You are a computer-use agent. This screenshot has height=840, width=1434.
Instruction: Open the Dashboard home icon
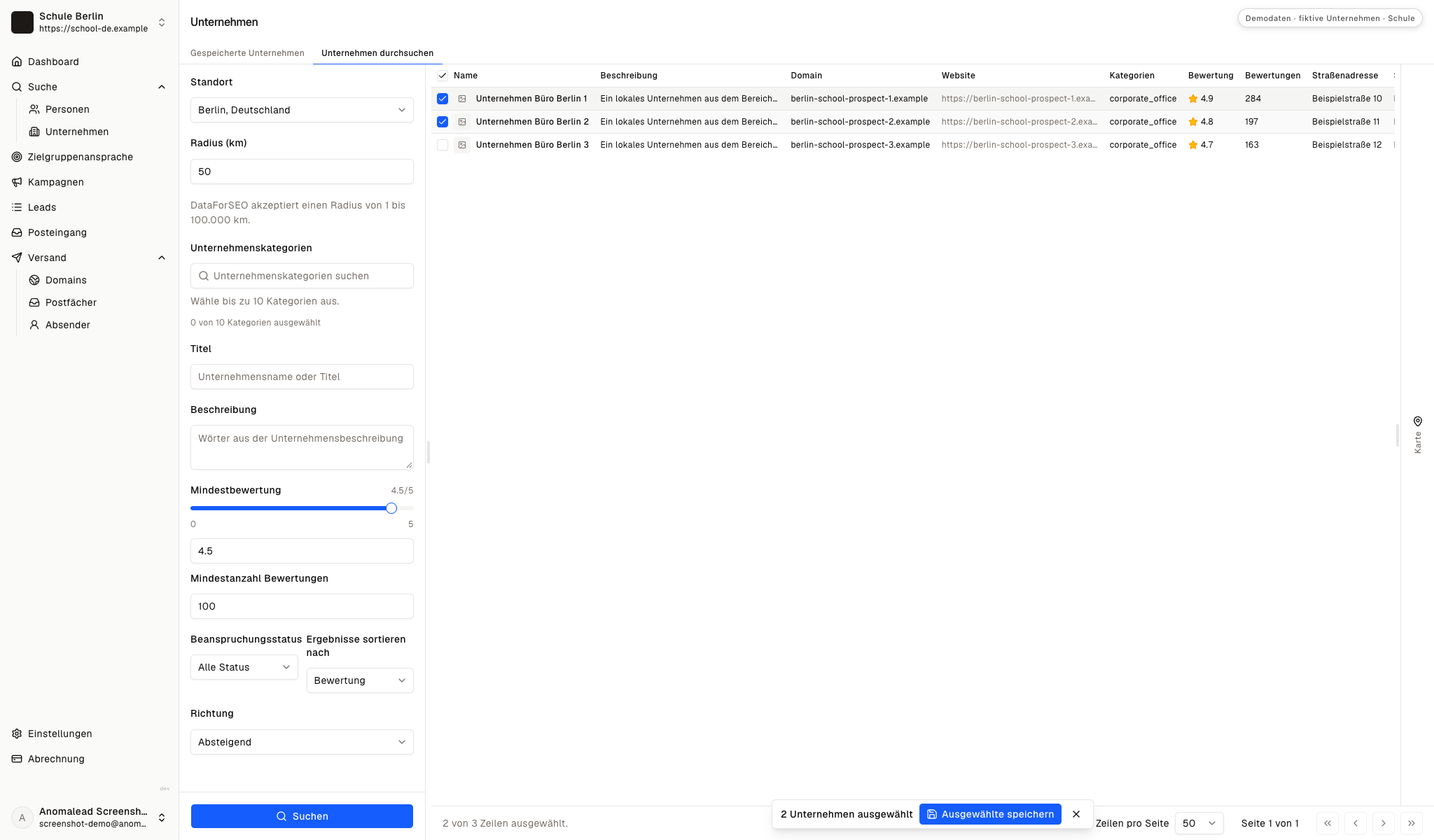(17, 62)
